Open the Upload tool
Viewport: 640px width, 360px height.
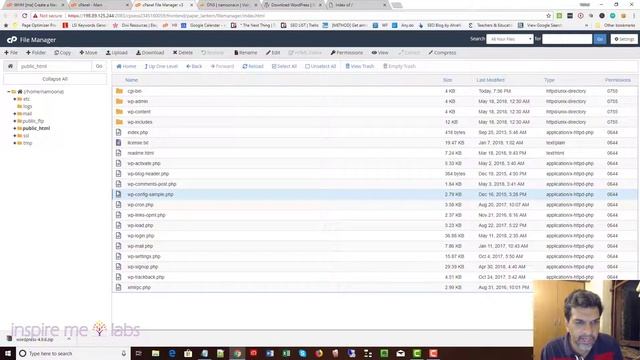tap(117, 53)
